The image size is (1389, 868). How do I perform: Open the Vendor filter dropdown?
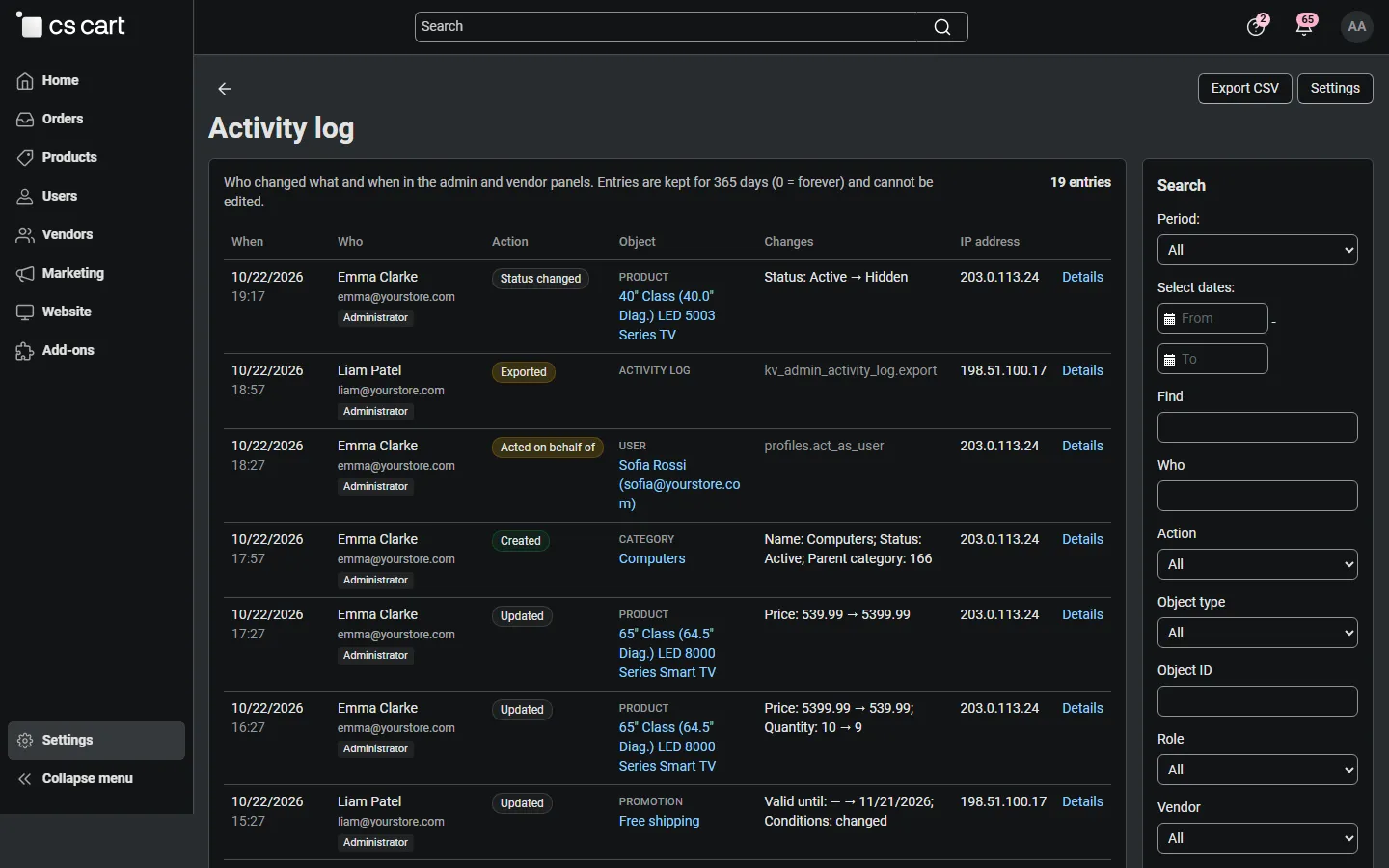1257,838
